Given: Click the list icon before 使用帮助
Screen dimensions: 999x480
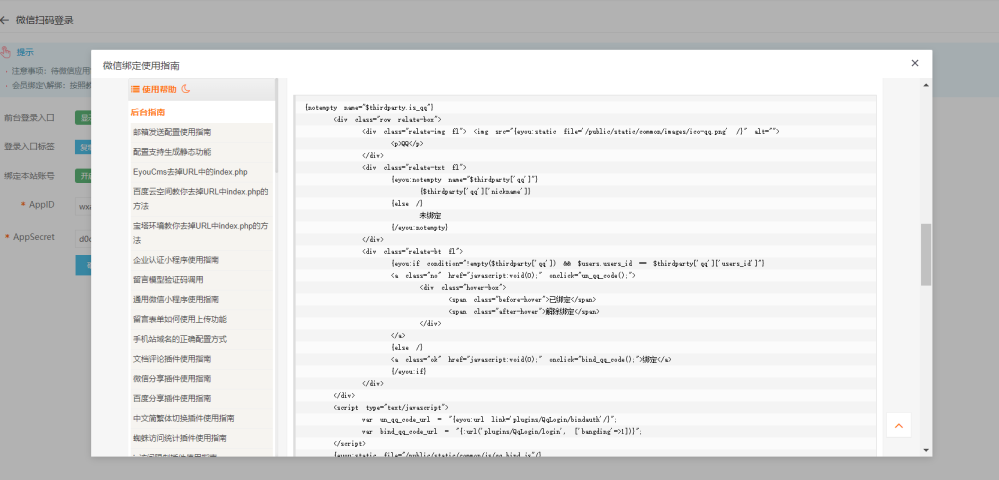Looking at the screenshot, I should pyautogui.click(x=135, y=89).
